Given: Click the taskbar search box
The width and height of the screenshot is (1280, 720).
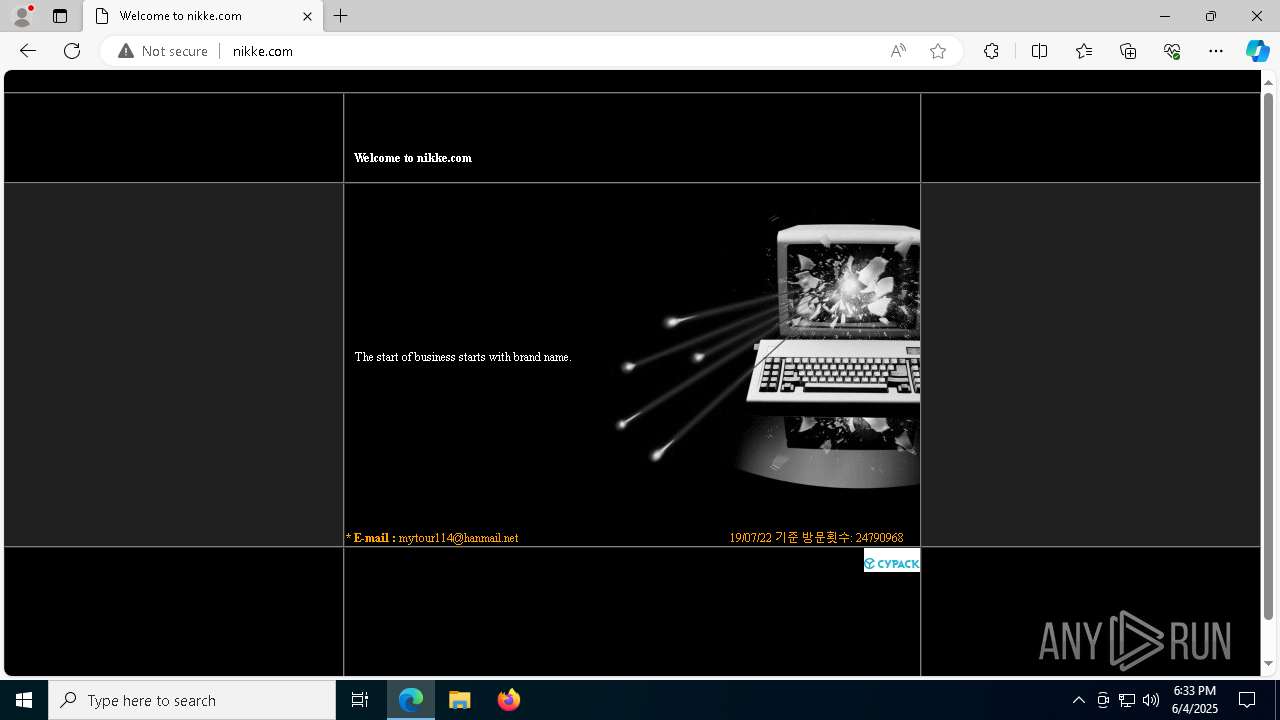Looking at the screenshot, I should pyautogui.click(x=192, y=700).
